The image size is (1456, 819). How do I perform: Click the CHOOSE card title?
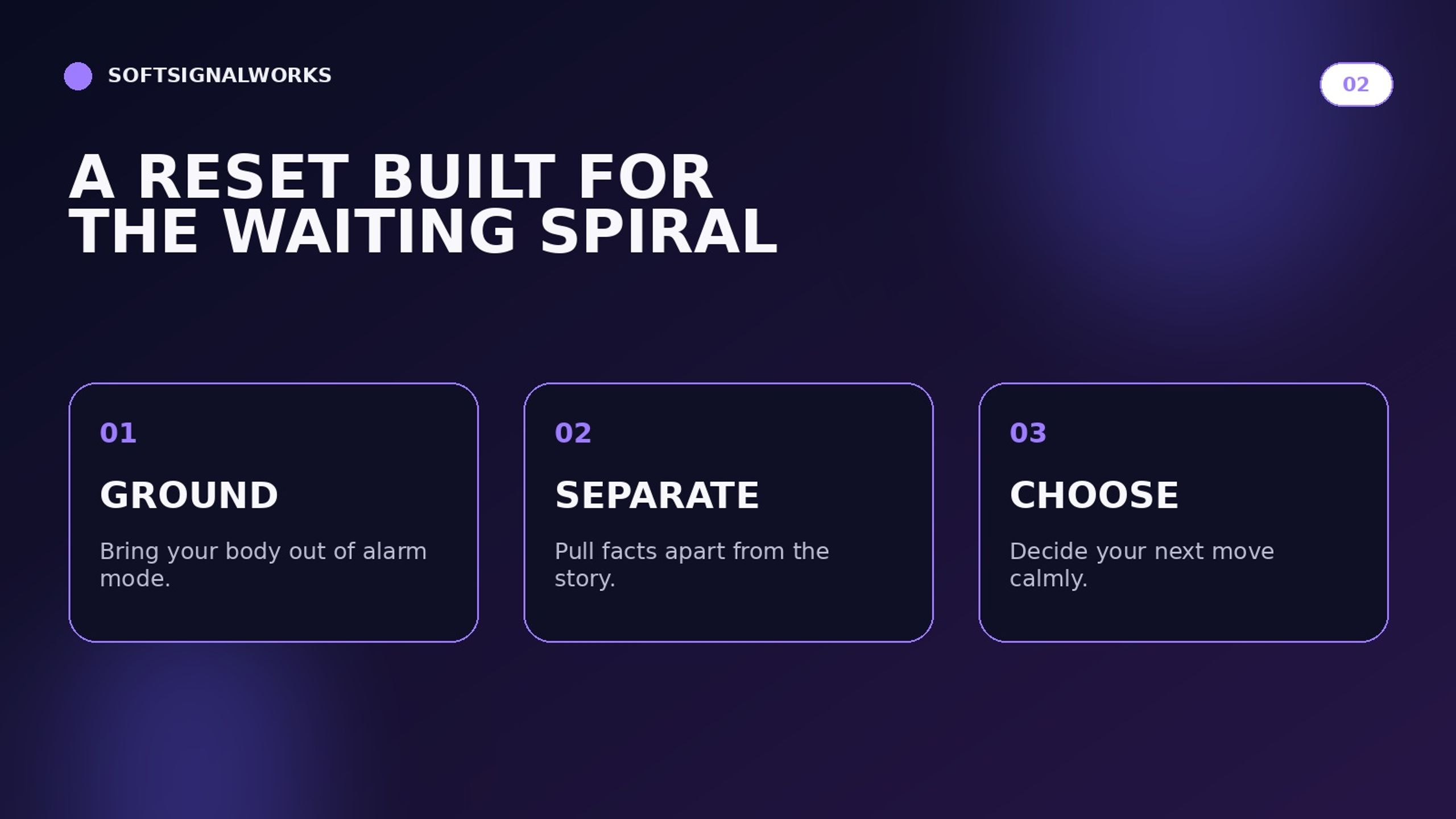point(1094,495)
